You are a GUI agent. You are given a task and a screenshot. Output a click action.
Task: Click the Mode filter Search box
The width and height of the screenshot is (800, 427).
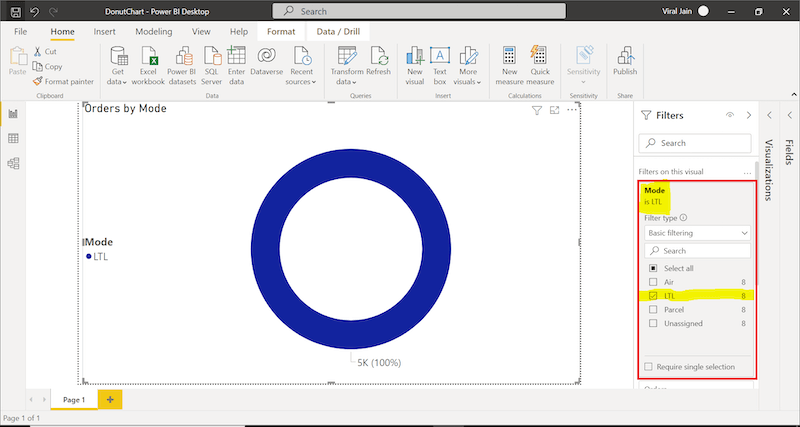coord(697,251)
